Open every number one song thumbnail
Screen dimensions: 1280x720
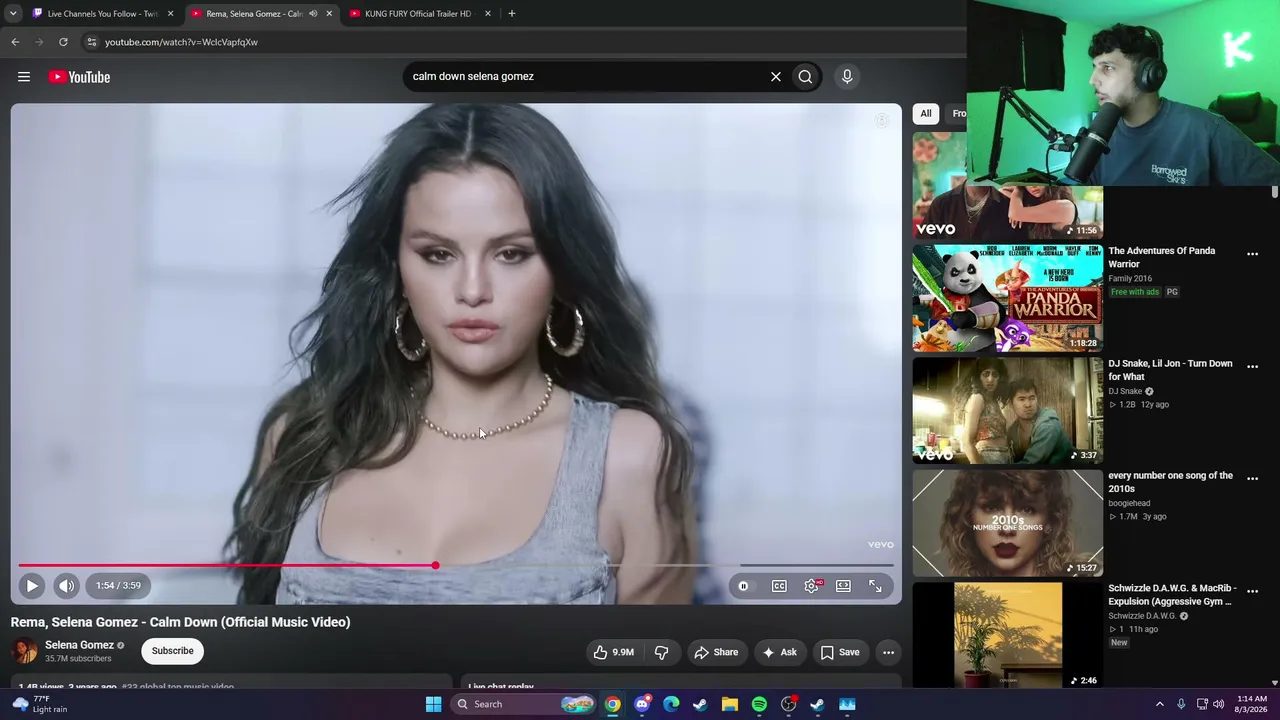[1007, 523]
